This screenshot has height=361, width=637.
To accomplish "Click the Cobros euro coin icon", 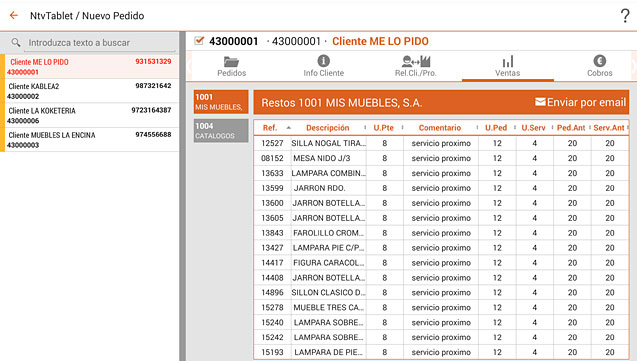I will tap(600, 61).
